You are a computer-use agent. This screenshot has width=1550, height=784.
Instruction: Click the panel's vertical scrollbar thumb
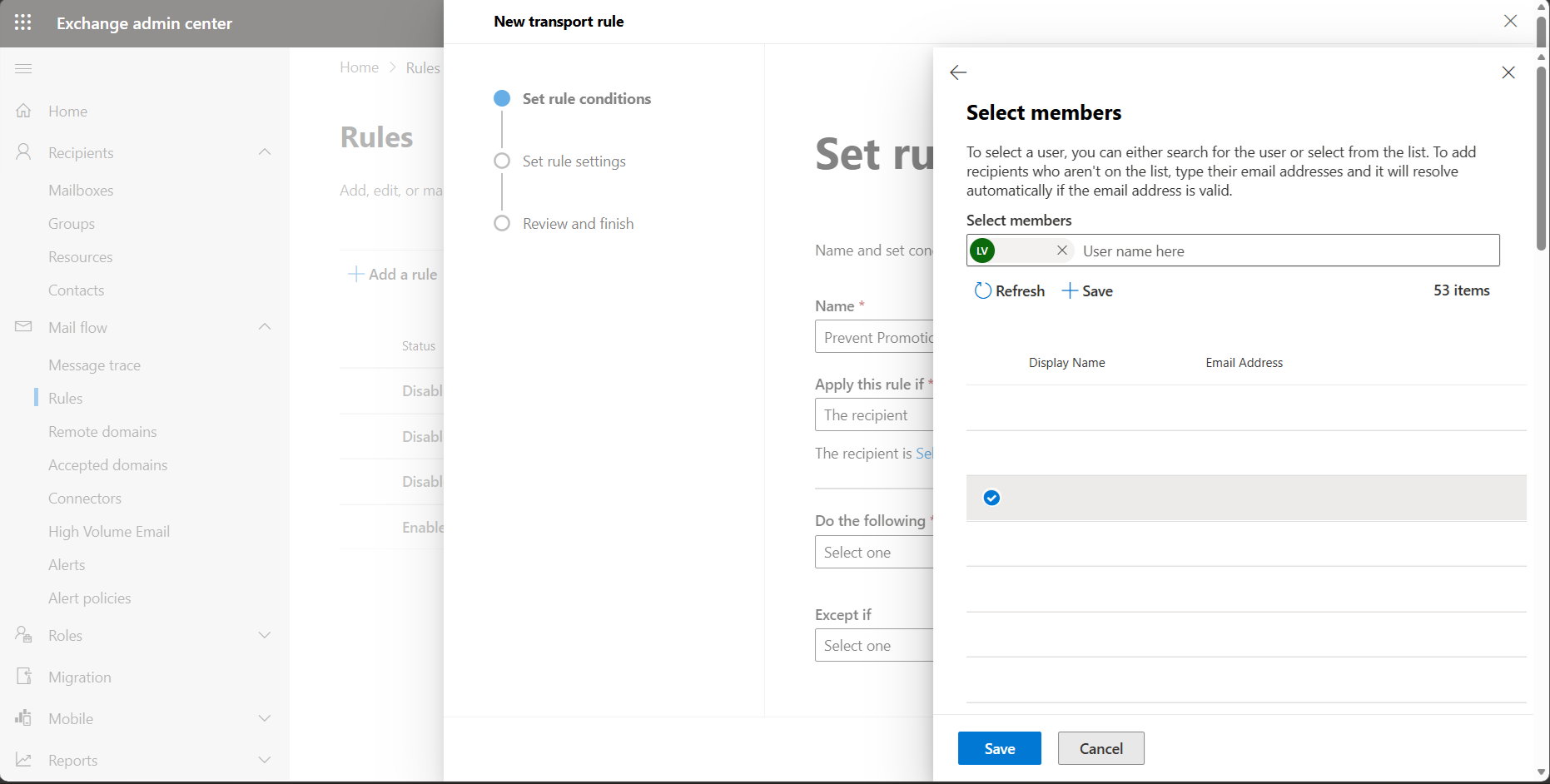tap(1541, 156)
